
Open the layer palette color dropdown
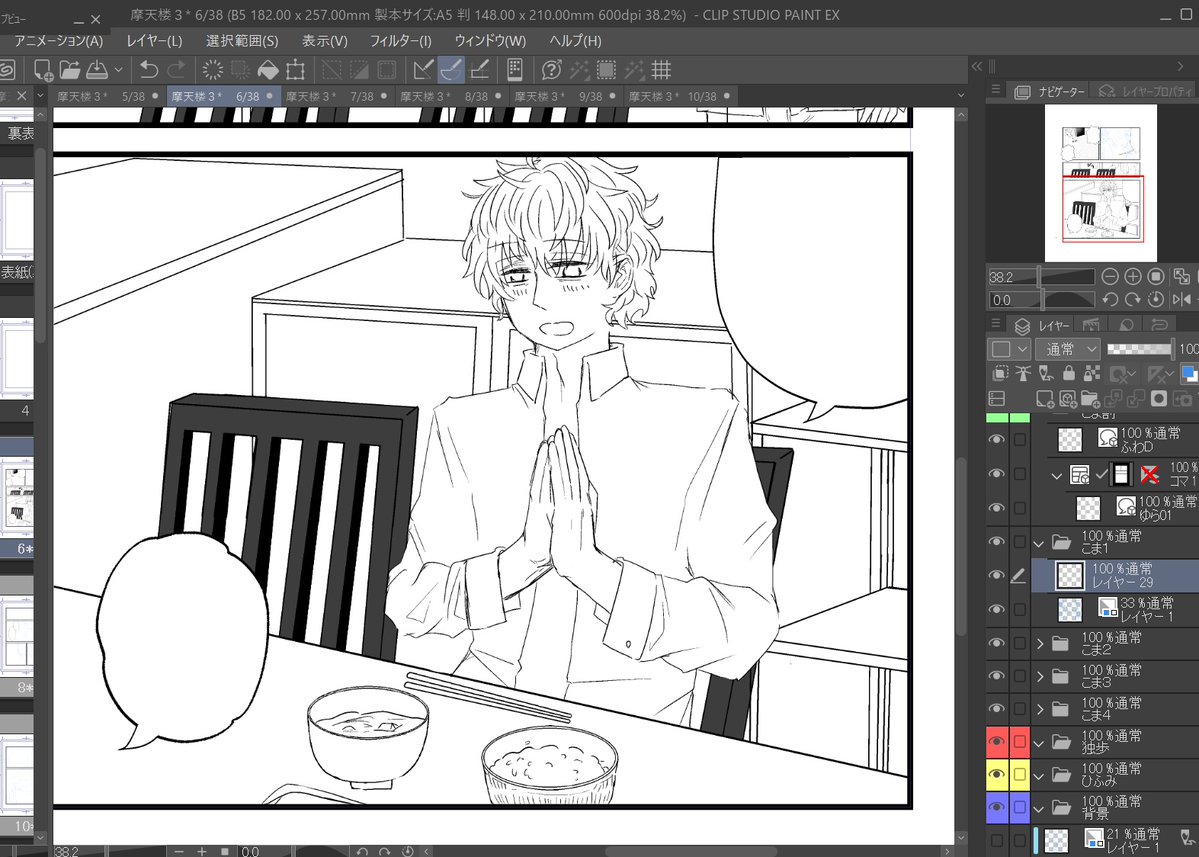coord(1009,349)
